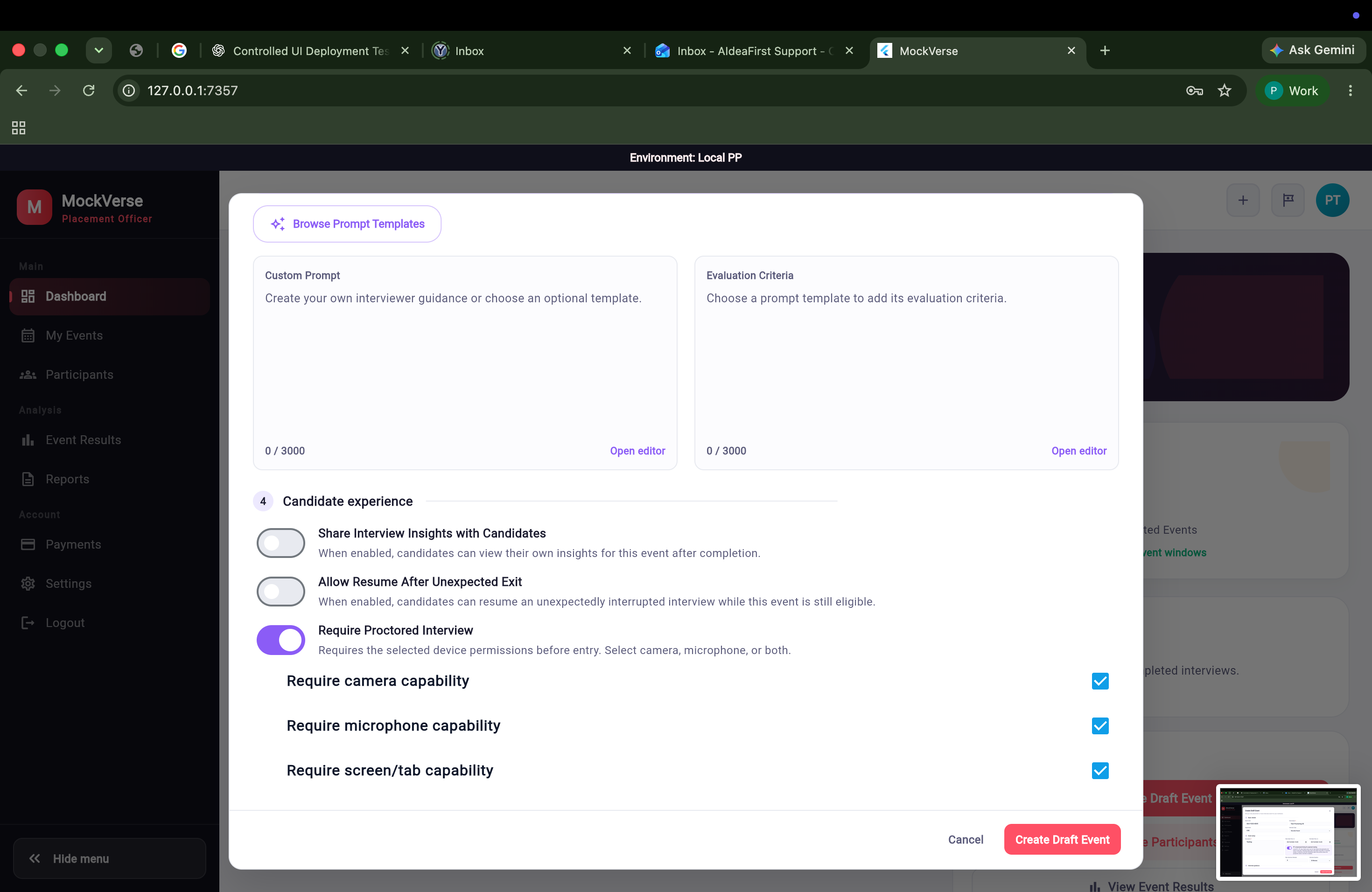Click the screenshot preview thumbnail
The width and height of the screenshot is (1372, 892).
pos(1288,832)
